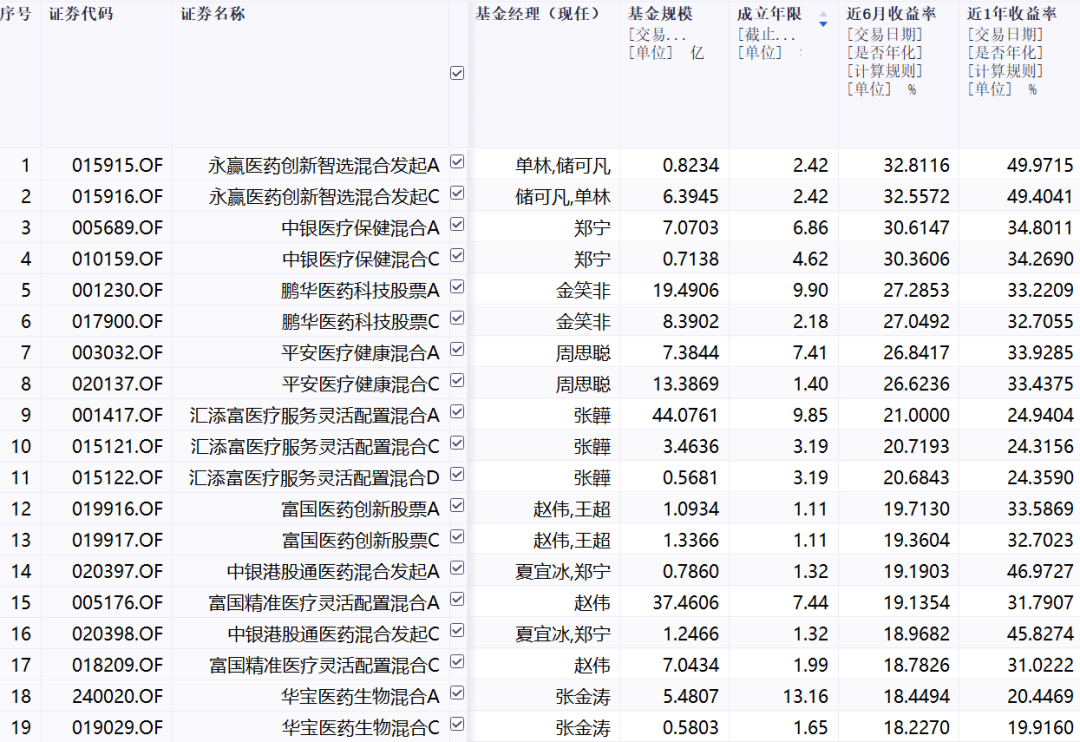
Task: Open fund 中银港股通医药混合发起C
Action: [x=333, y=635]
